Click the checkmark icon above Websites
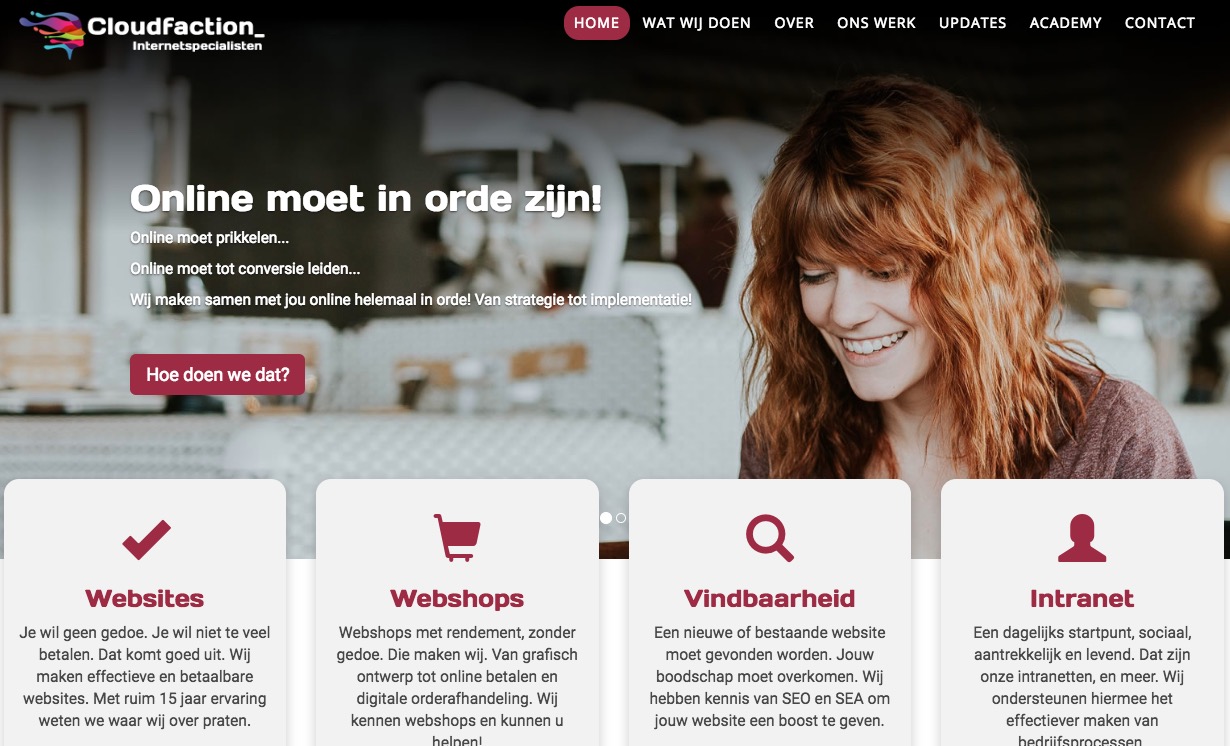1230x746 pixels. click(x=146, y=539)
